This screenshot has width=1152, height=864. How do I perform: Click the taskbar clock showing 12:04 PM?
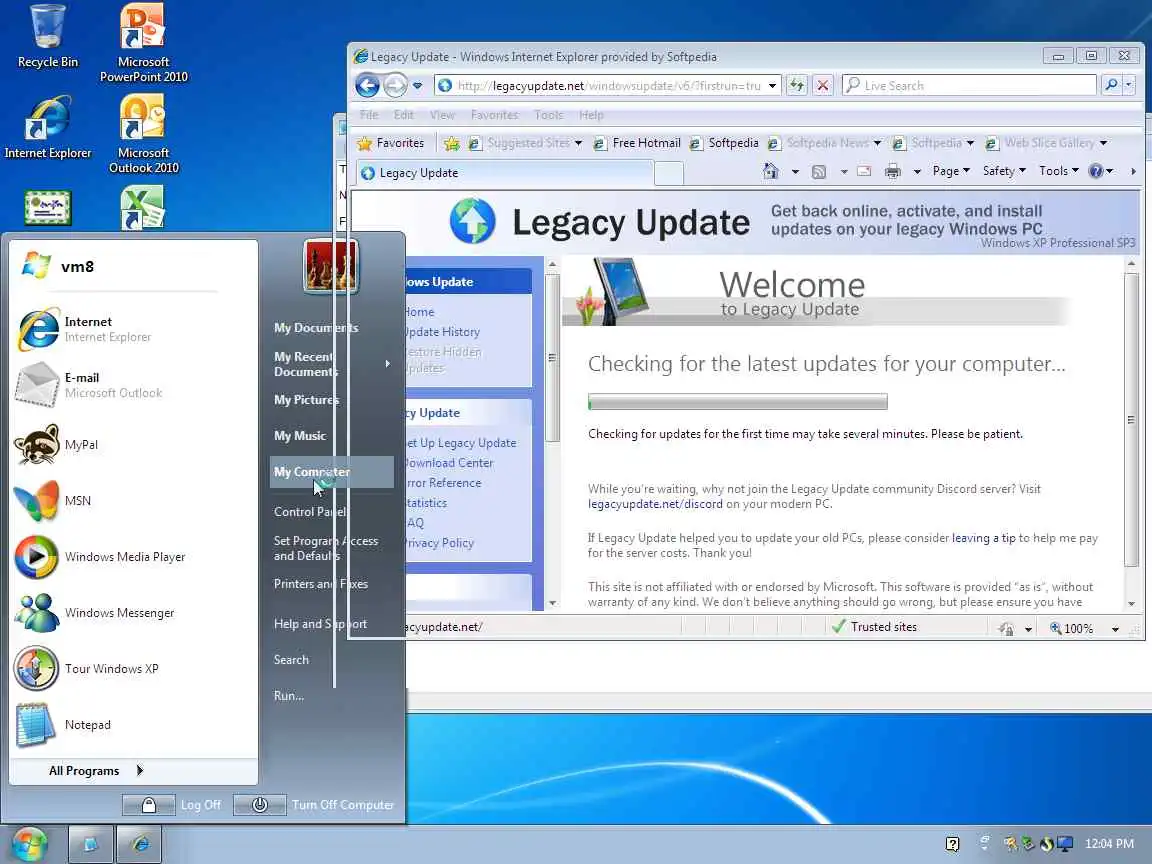pos(1109,844)
